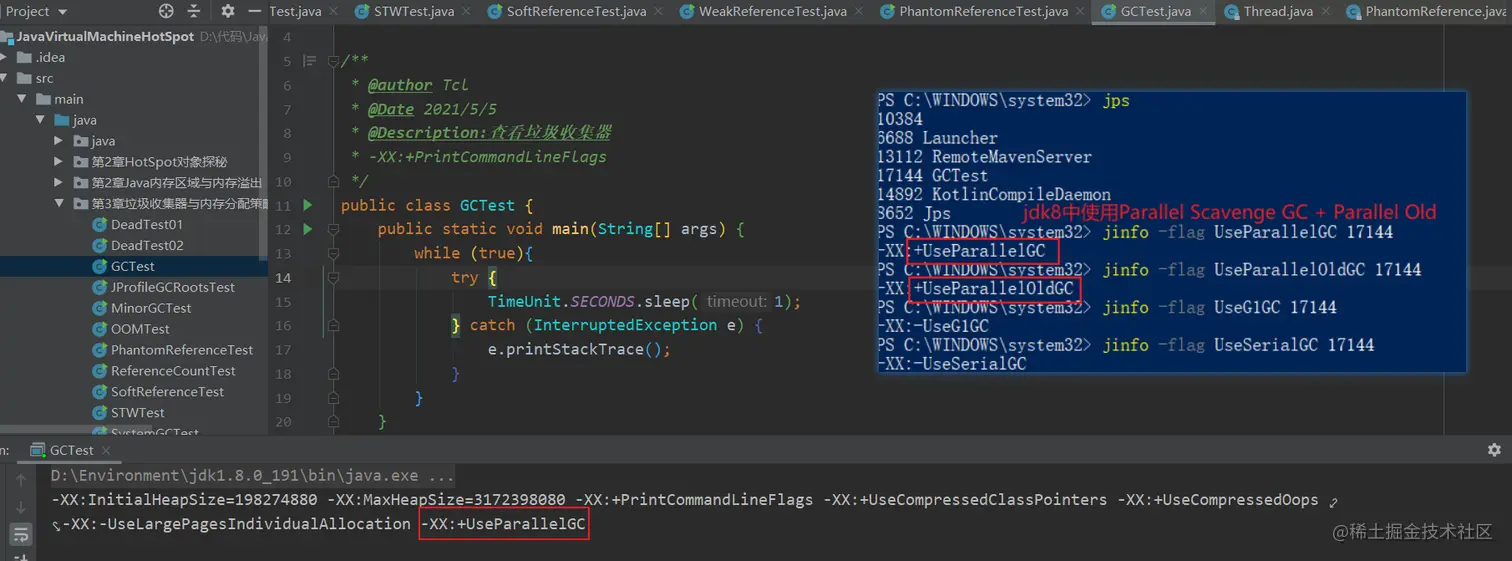Click -XX:-UseG1GC output in PowerShell window
This screenshot has width=1512, height=561.
[x=934, y=326]
